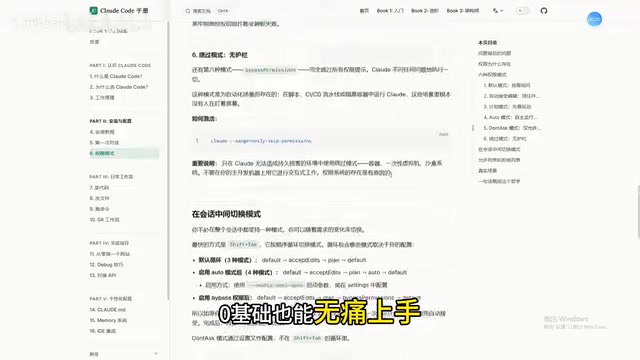This screenshot has width=640, height=360.
Task: Open the Book 1 nav item
Action: [390, 11]
